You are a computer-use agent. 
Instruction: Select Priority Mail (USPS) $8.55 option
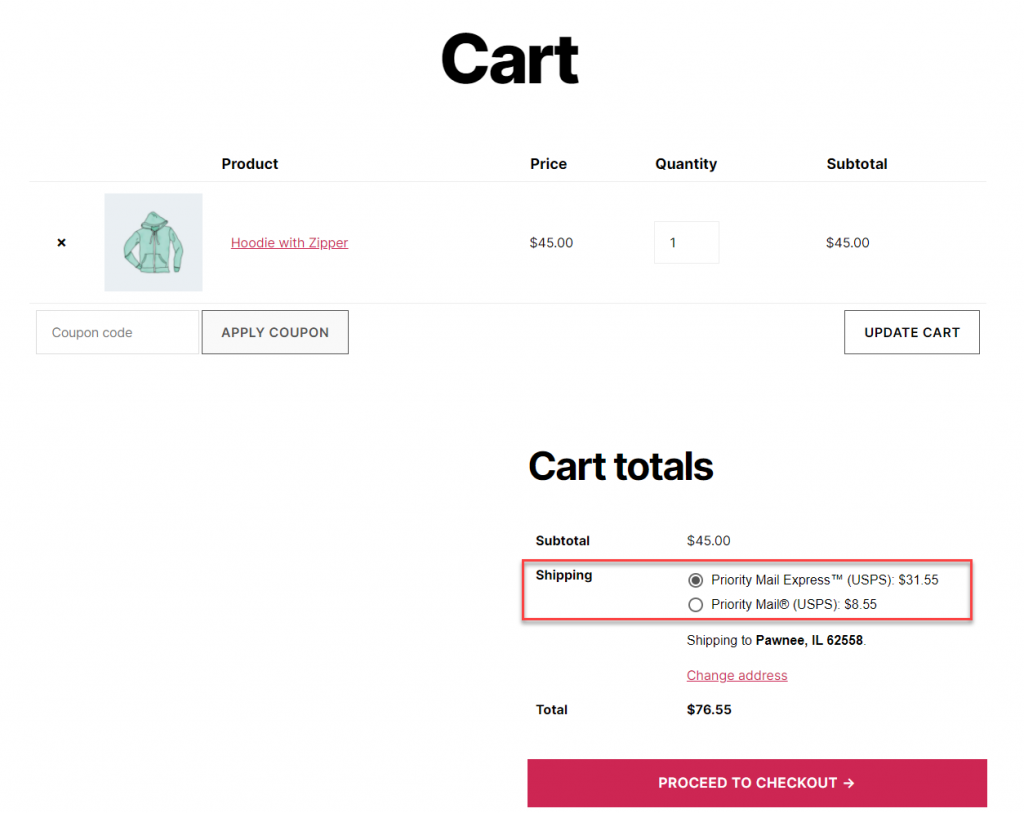point(696,605)
